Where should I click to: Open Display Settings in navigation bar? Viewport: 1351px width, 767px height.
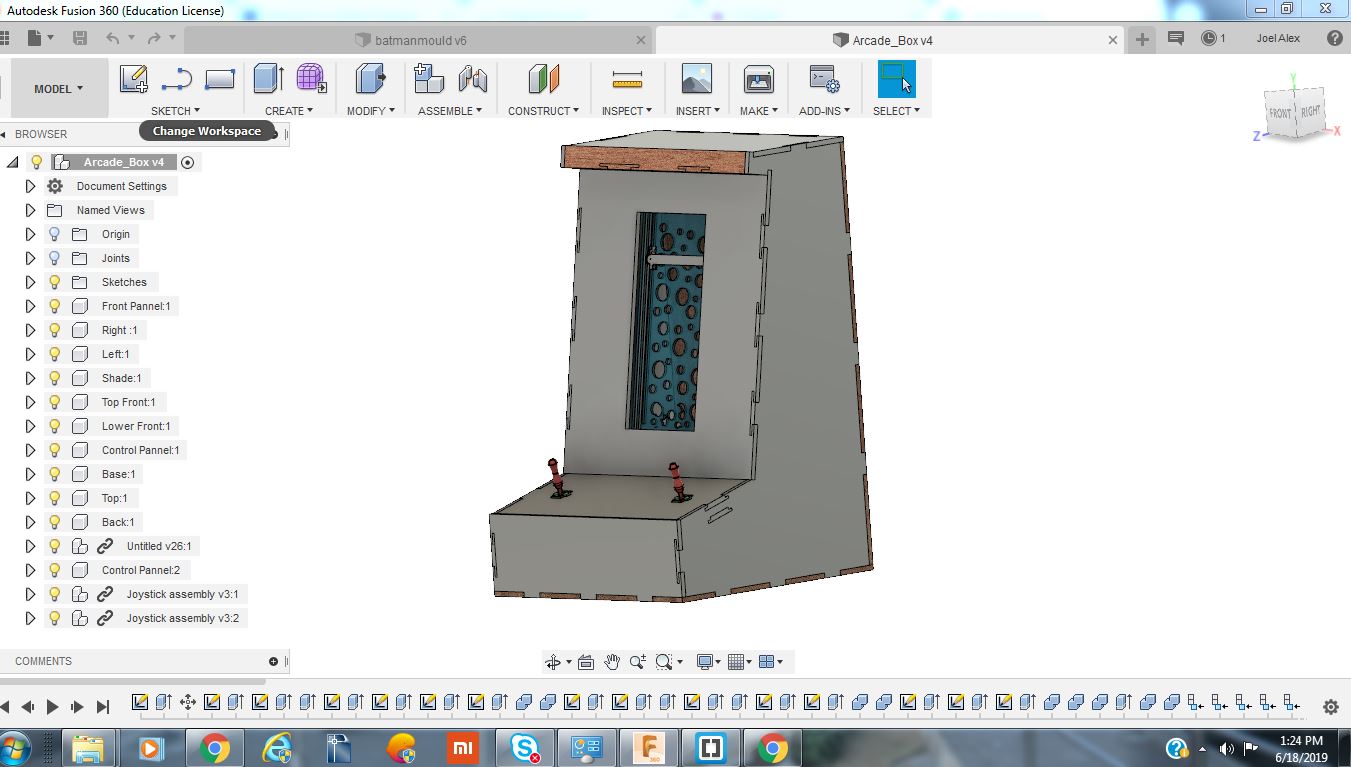pos(706,662)
